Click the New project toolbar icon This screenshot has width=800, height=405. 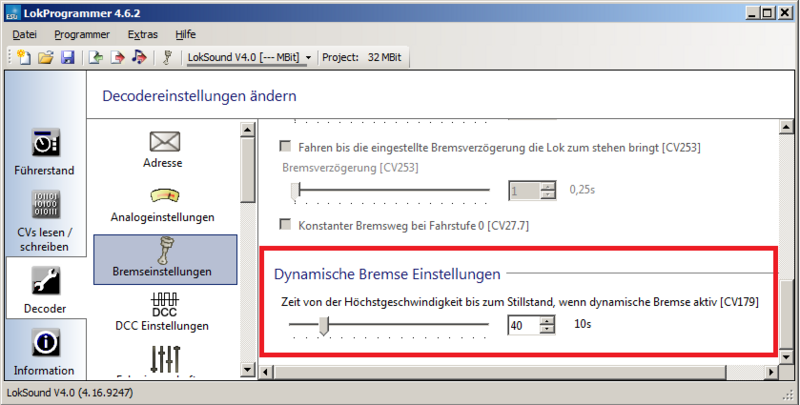point(23,57)
